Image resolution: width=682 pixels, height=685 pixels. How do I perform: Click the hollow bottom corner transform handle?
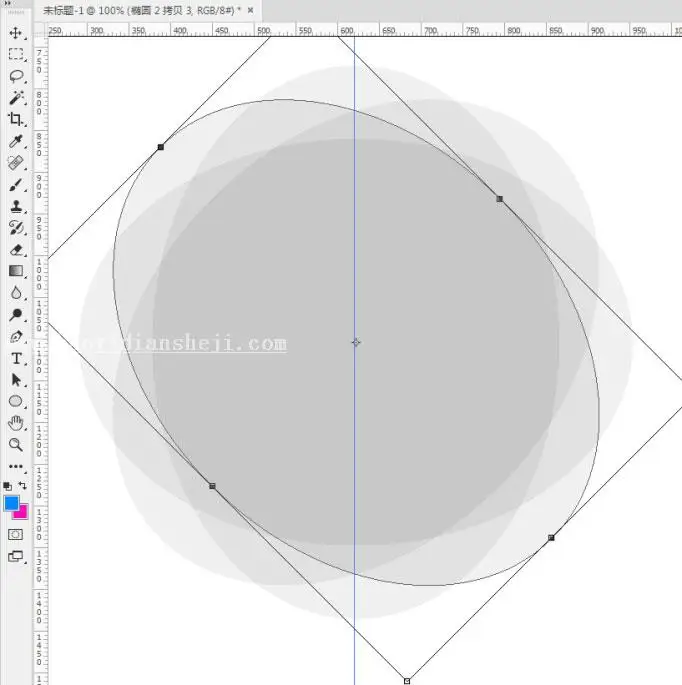click(x=407, y=681)
